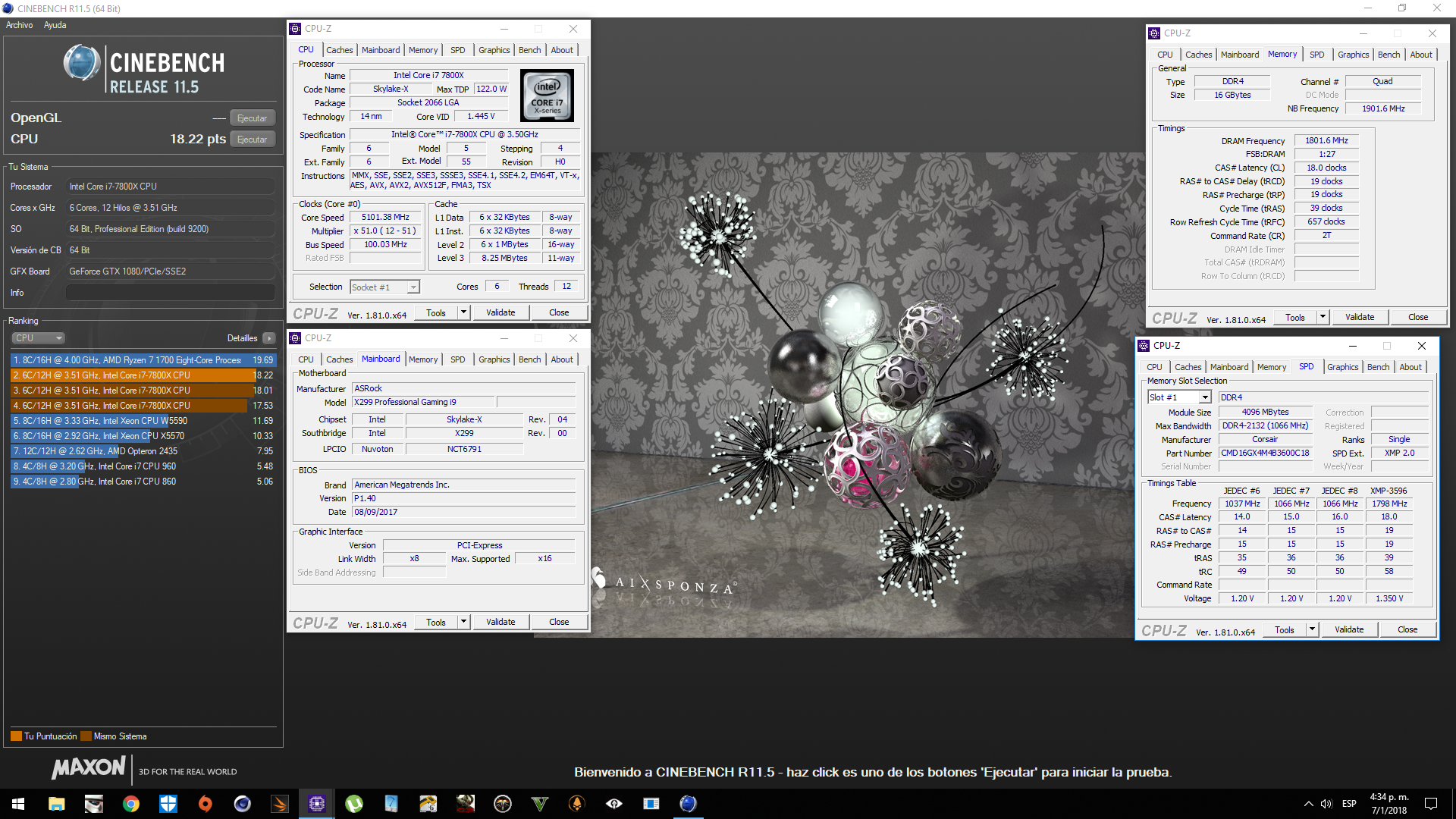
Task: Open Tools dropdown arrow in CPU tab window
Action: [463, 312]
